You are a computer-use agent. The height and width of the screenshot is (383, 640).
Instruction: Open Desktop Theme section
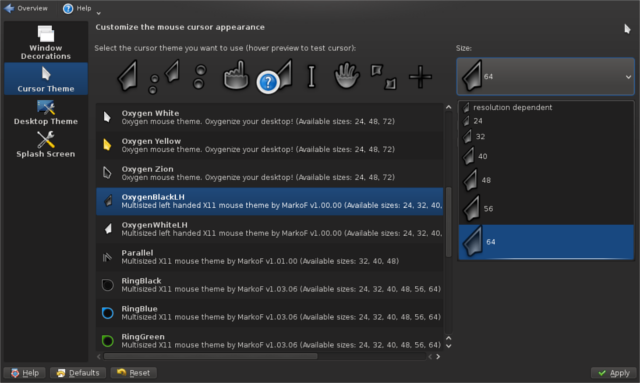pos(46,112)
